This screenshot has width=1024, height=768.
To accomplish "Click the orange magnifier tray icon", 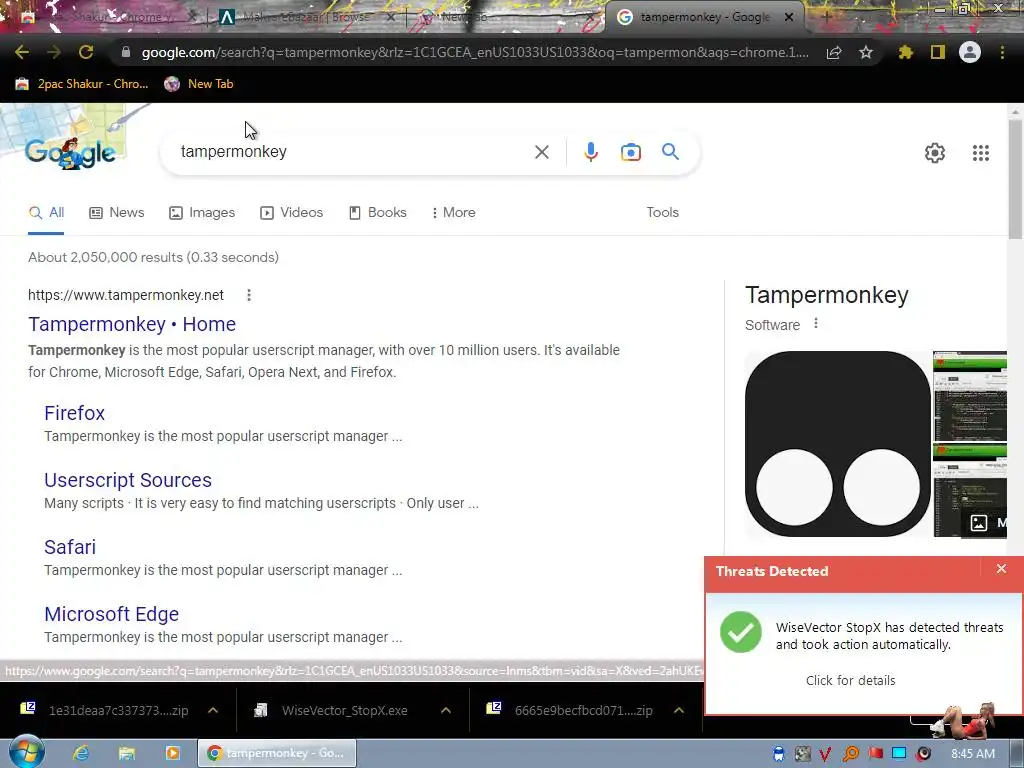I will [x=850, y=754].
